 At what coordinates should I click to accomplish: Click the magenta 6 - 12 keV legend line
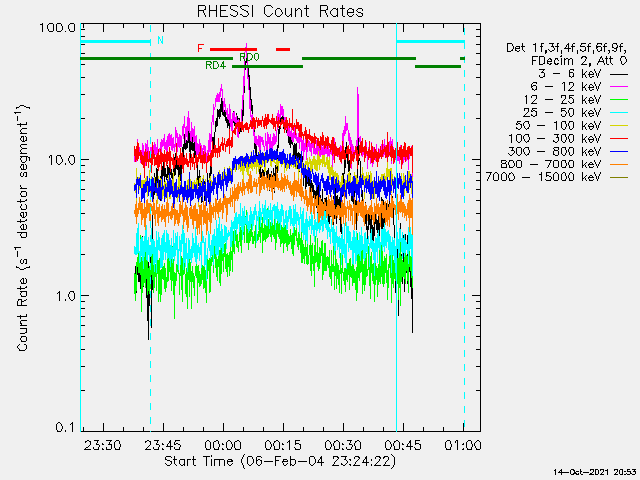click(619, 87)
